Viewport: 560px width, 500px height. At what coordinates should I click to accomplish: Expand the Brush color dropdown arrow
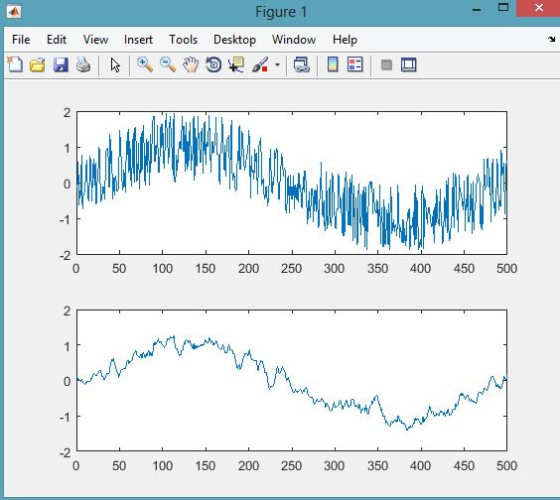(x=278, y=65)
